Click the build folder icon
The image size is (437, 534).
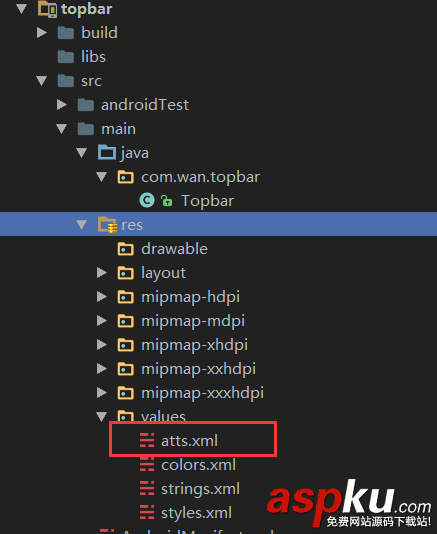pos(66,33)
